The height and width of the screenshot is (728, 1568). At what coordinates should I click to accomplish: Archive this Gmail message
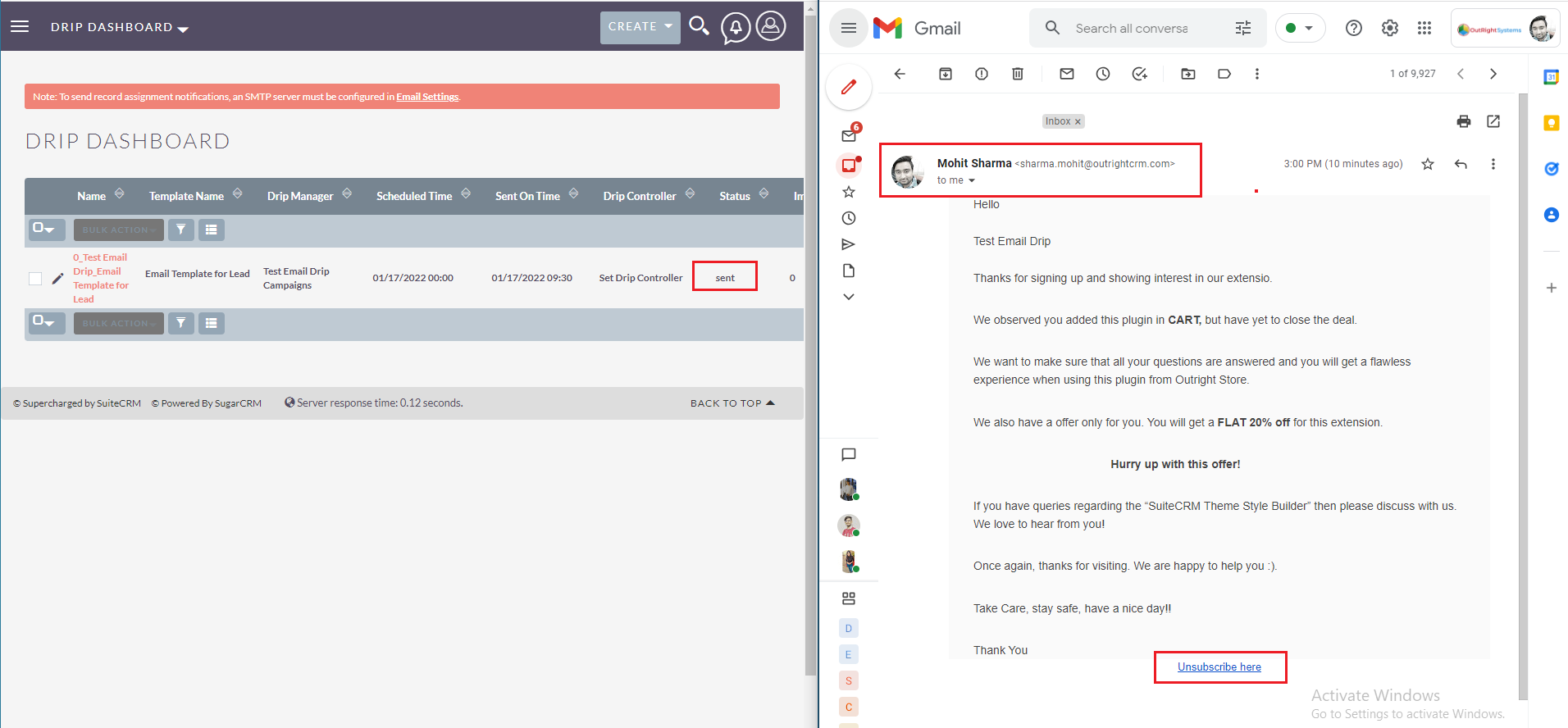pos(946,74)
